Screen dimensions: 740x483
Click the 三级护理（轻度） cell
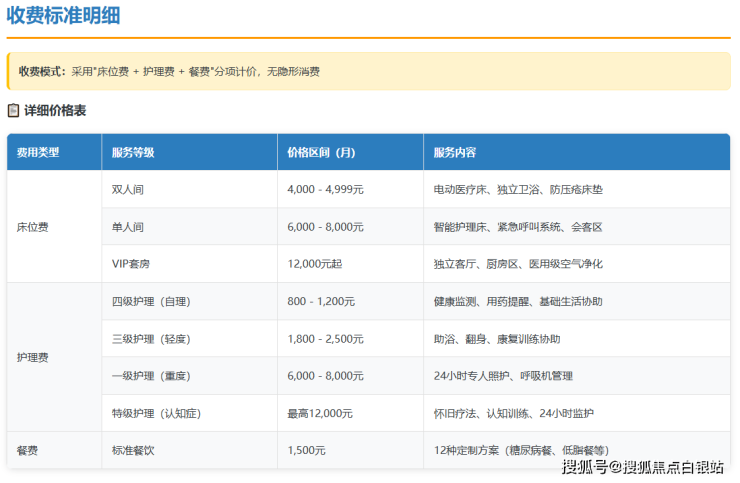(151, 339)
